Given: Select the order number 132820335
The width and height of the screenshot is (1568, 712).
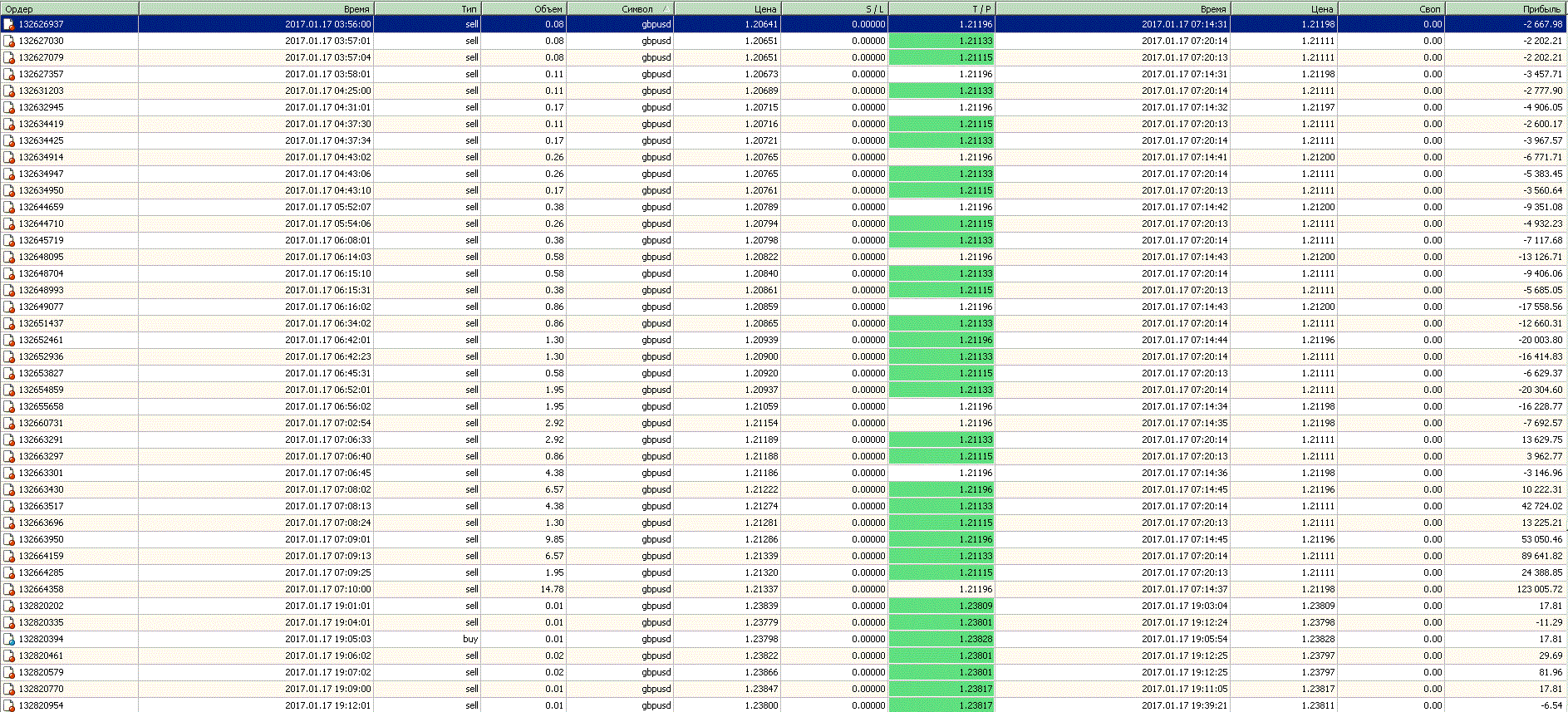Looking at the screenshot, I should pos(41,622).
